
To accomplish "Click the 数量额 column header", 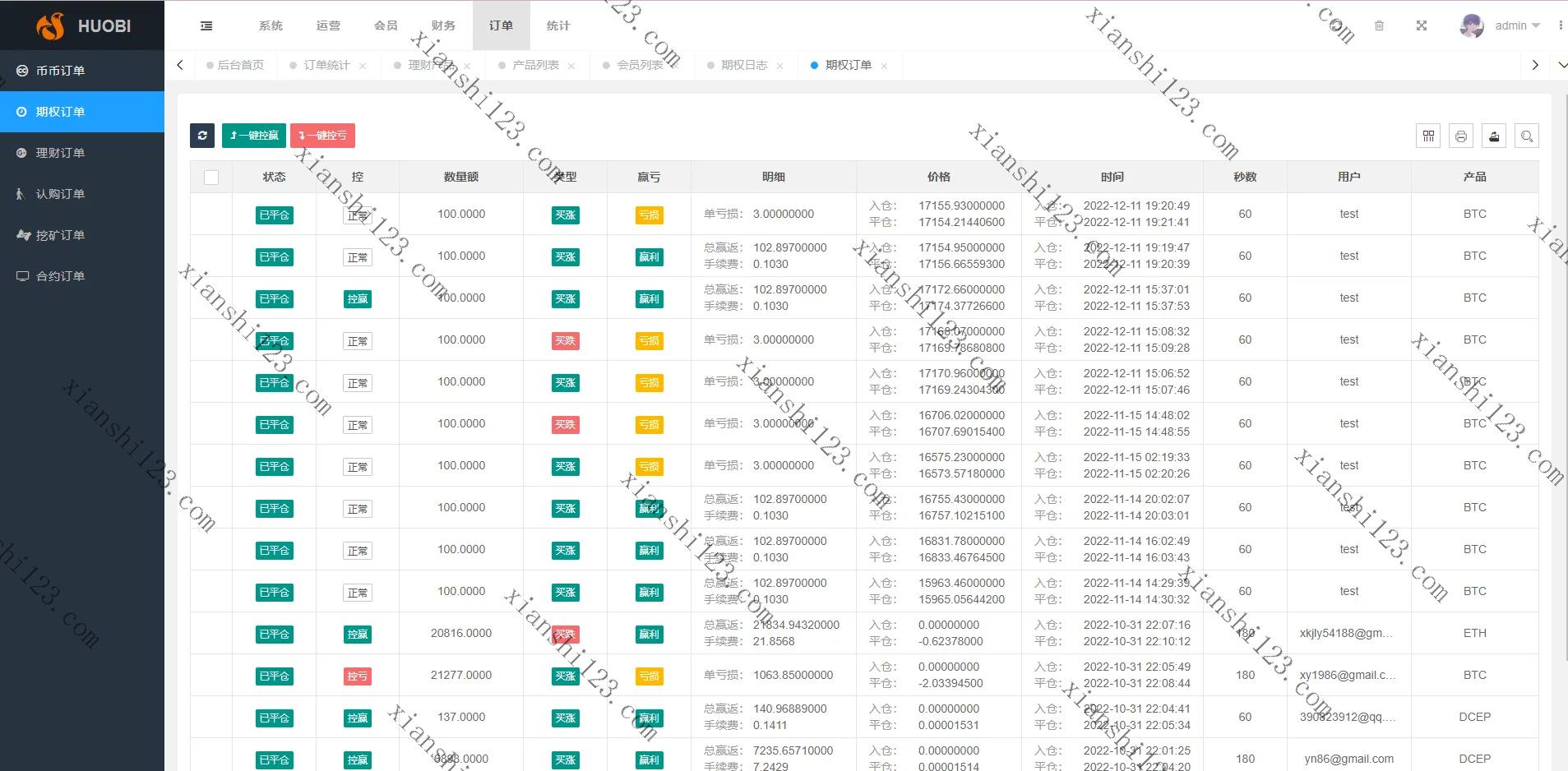I will tap(461, 177).
